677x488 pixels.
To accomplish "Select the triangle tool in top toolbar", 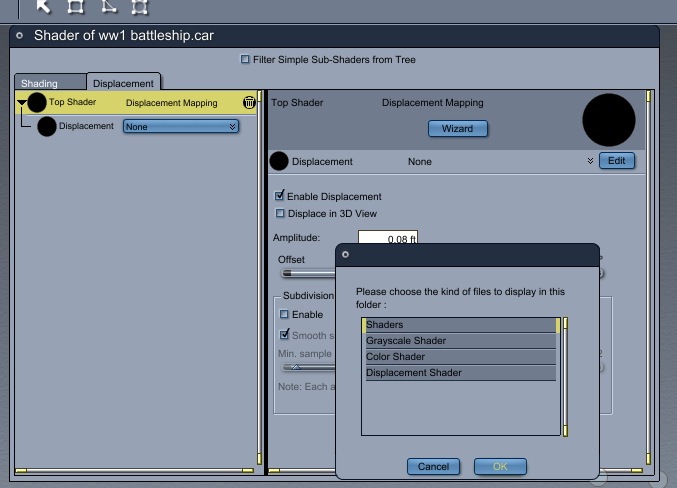I will coord(108,6).
